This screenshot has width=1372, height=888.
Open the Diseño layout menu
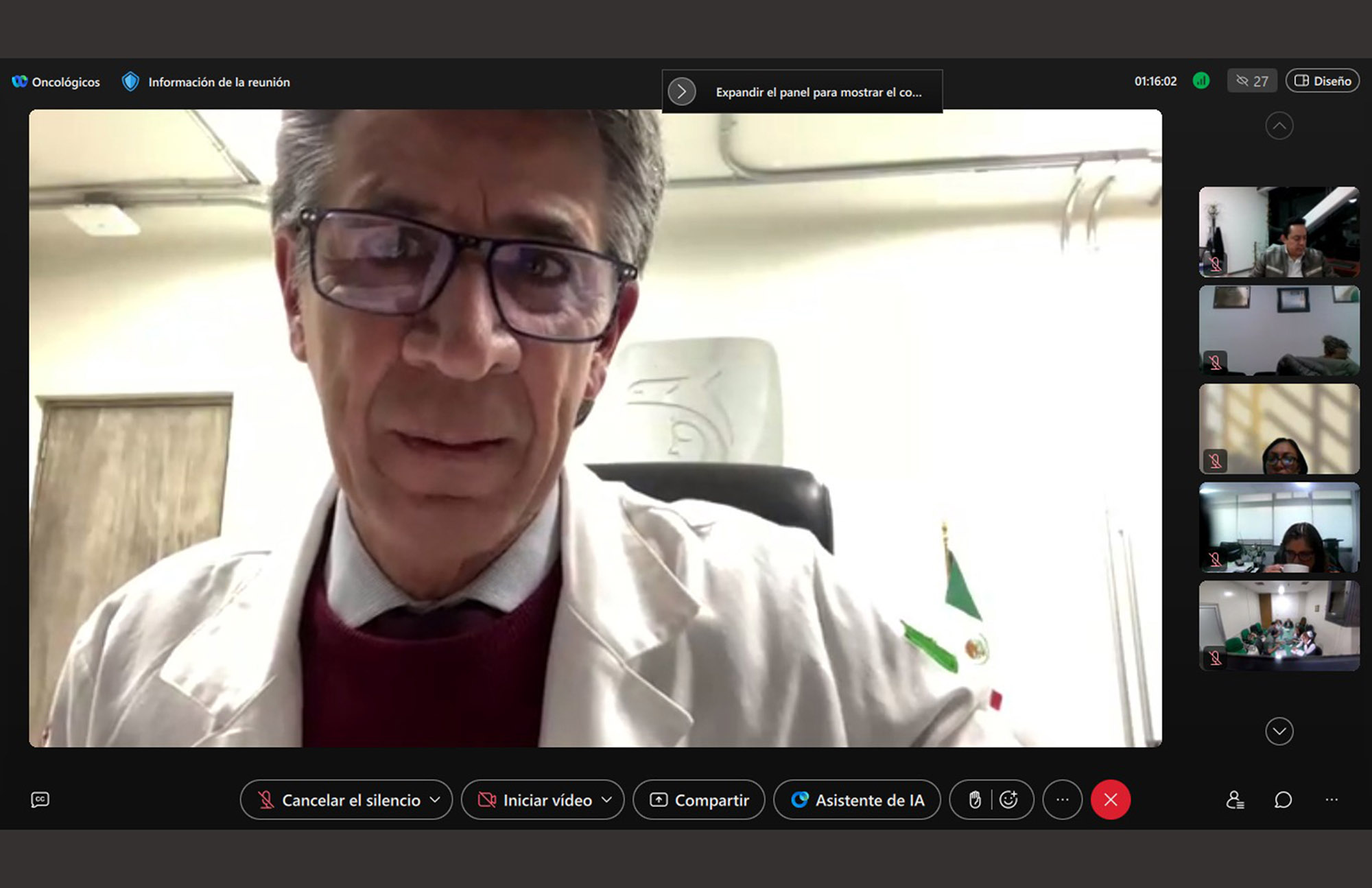click(x=1323, y=81)
